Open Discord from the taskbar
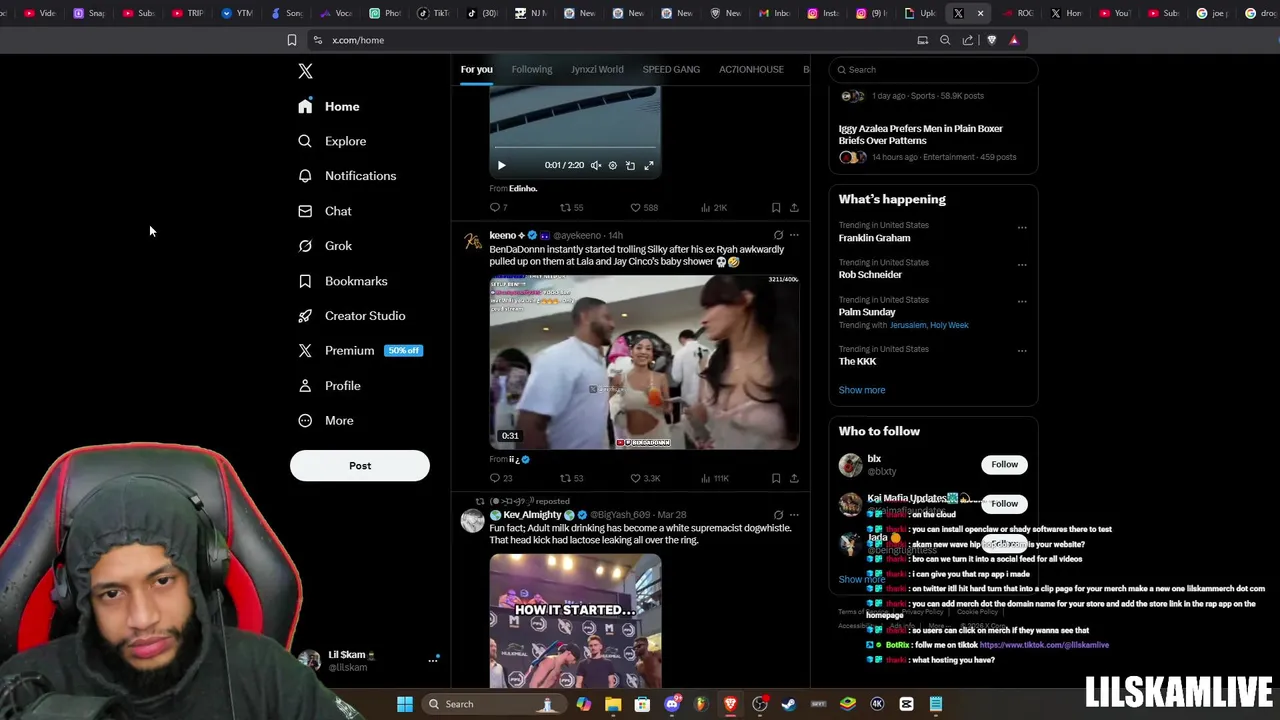Image resolution: width=1280 pixels, height=720 pixels. point(672,704)
